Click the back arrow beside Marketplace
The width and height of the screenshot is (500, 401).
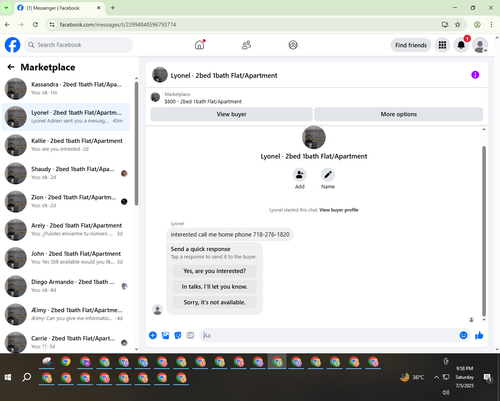coord(11,67)
